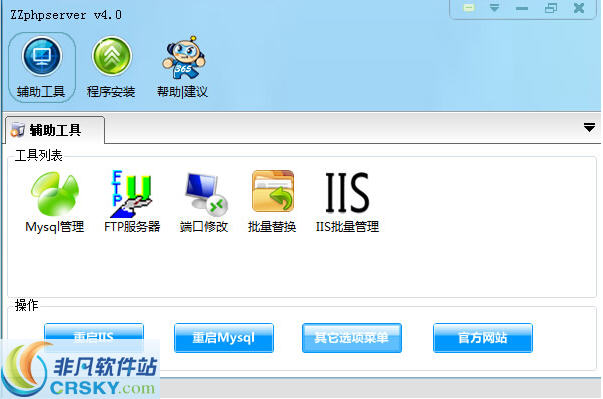Select the 辅助工具 tab

coord(55,130)
